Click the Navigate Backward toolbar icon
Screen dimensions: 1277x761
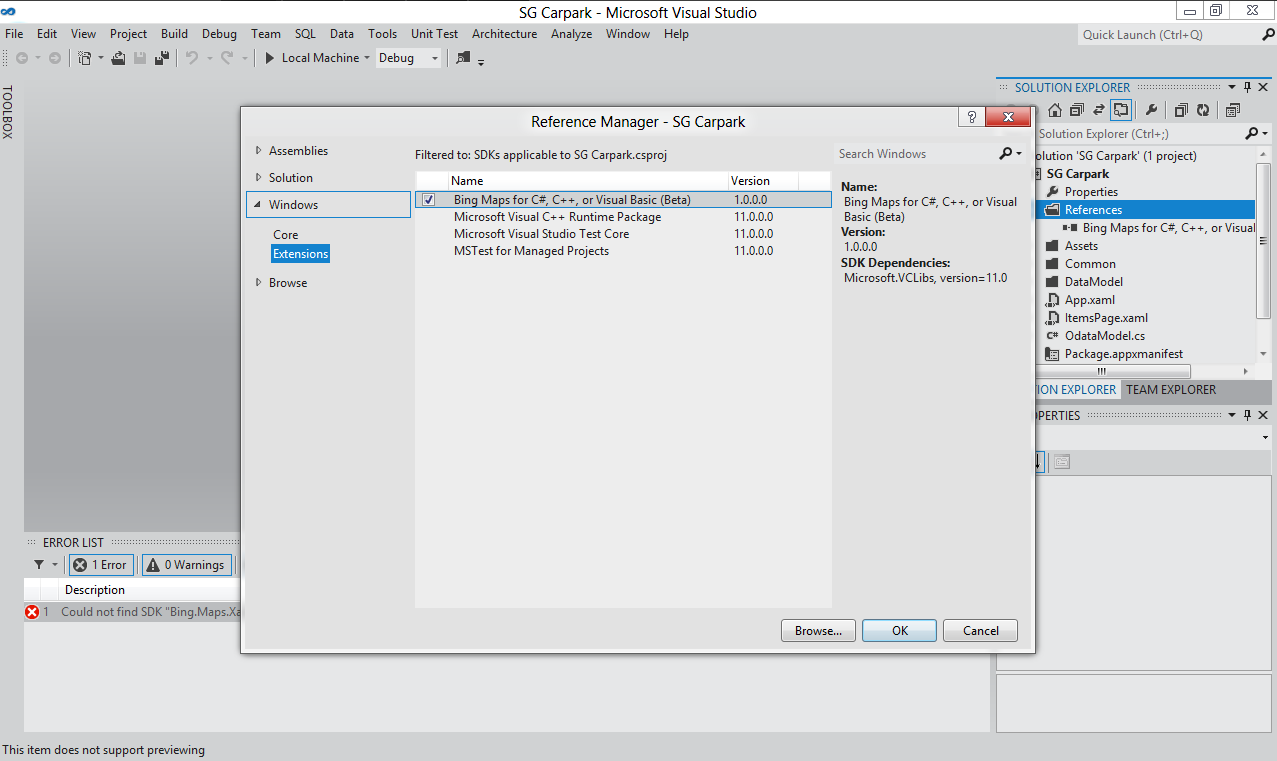click(x=22, y=58)
